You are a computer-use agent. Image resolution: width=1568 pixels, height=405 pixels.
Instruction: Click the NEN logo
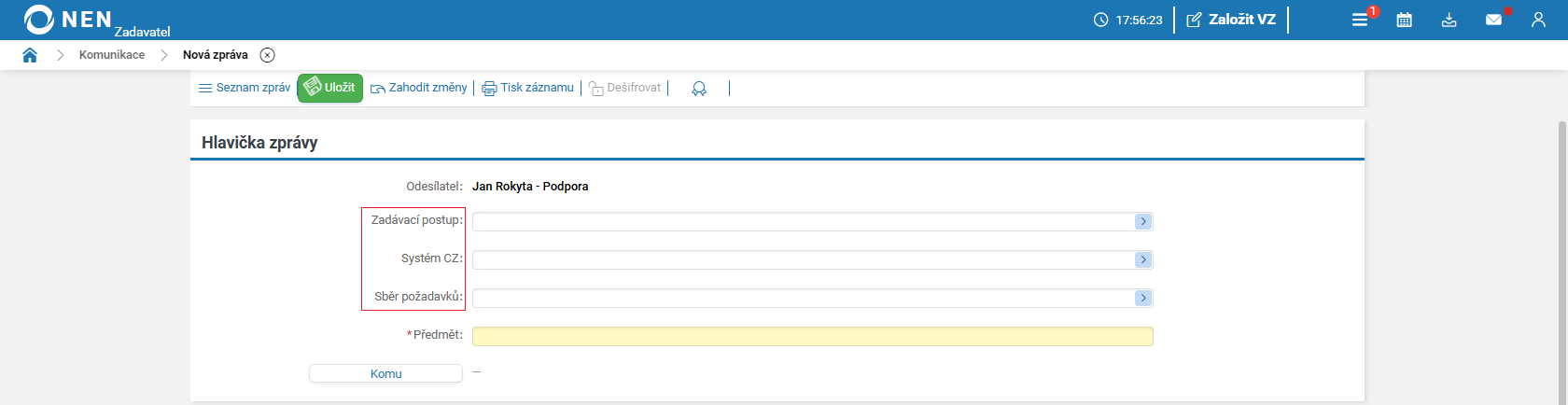click(x=68, y=20)
